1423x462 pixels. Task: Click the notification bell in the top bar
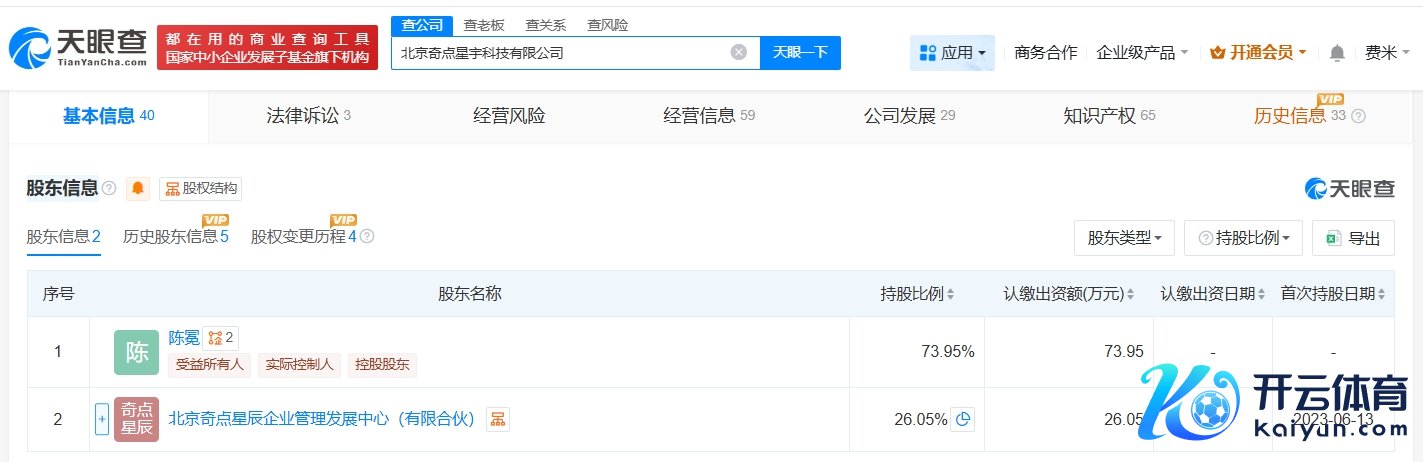1337,53
